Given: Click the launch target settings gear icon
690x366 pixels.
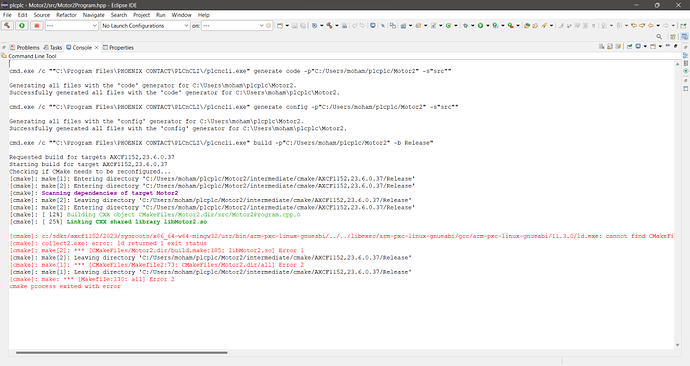Looking at the screenshot, I should click(268, 26).
